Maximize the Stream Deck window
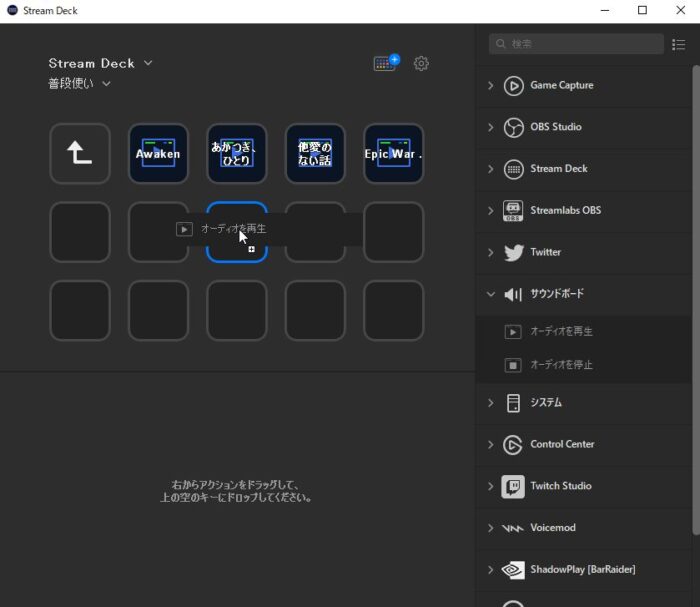 coord(642,10)
